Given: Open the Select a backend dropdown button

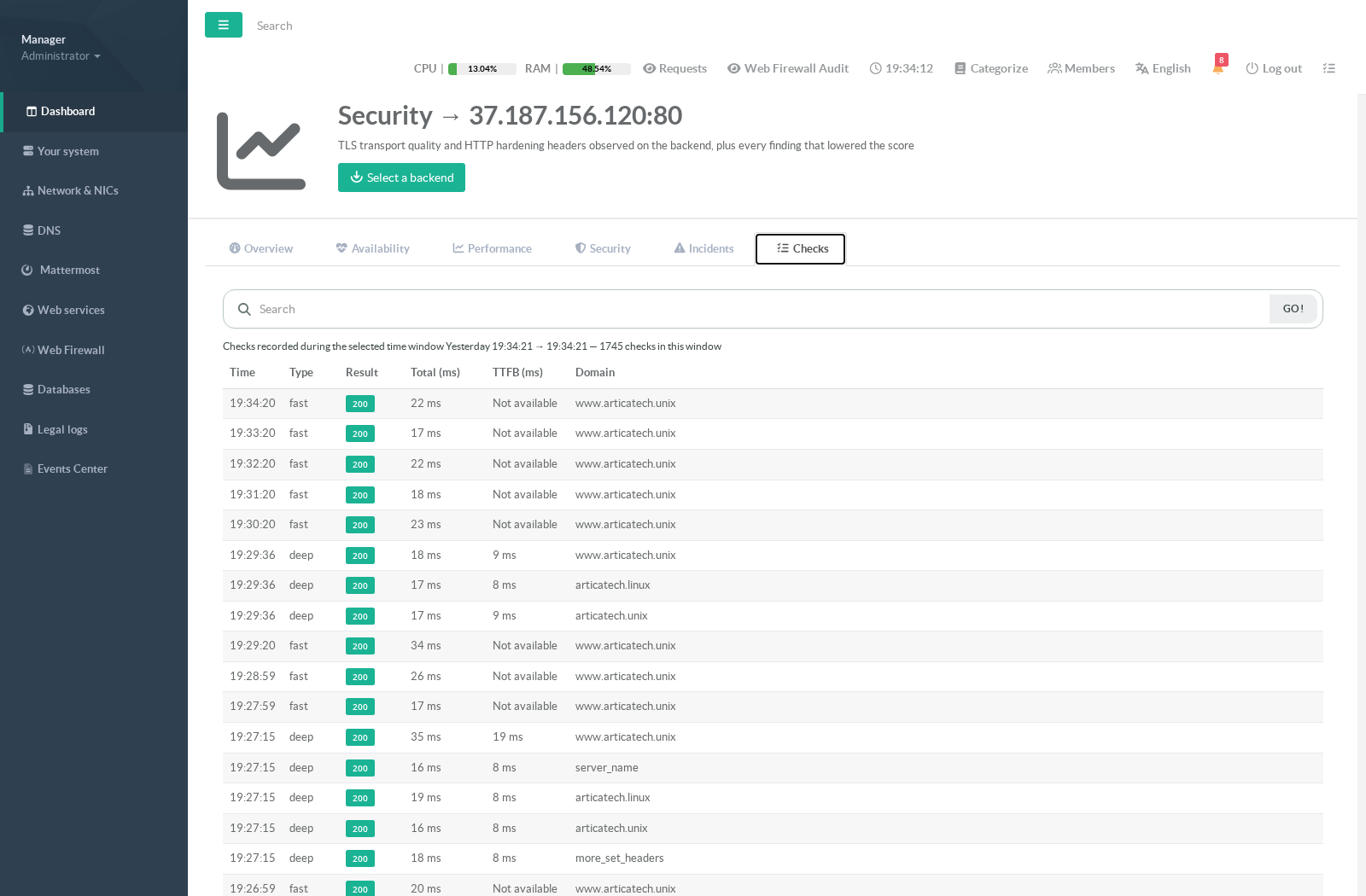Looking at the screenshot, I should 401,177.
